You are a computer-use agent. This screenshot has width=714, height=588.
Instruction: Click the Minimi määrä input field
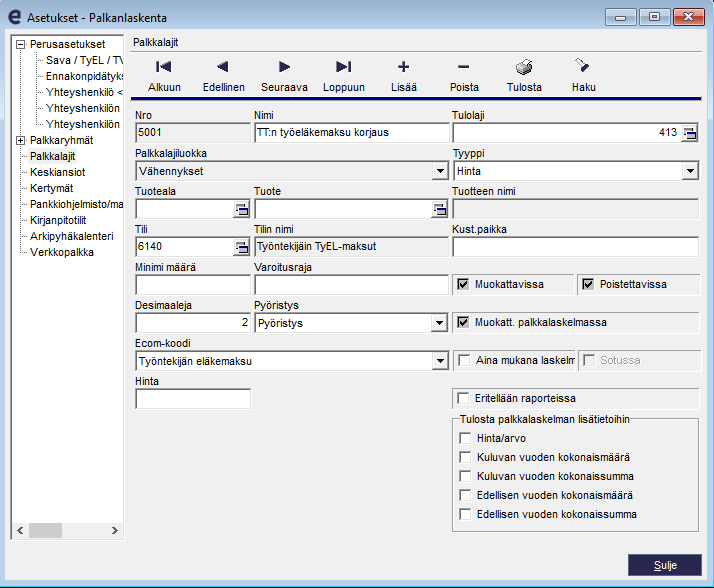(x=193, y=285)
